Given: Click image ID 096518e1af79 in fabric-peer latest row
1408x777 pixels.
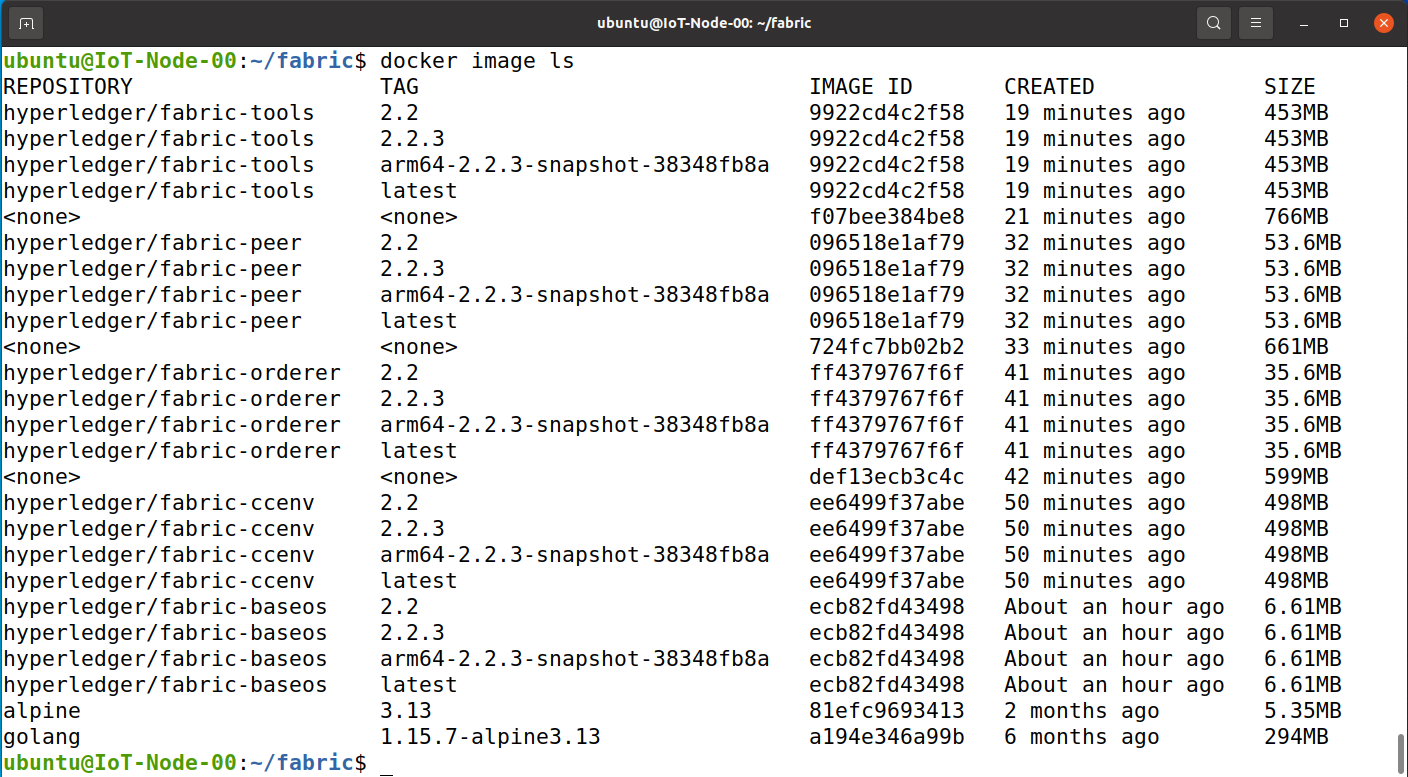Looking at the screenshot, I should click(887, 321).
